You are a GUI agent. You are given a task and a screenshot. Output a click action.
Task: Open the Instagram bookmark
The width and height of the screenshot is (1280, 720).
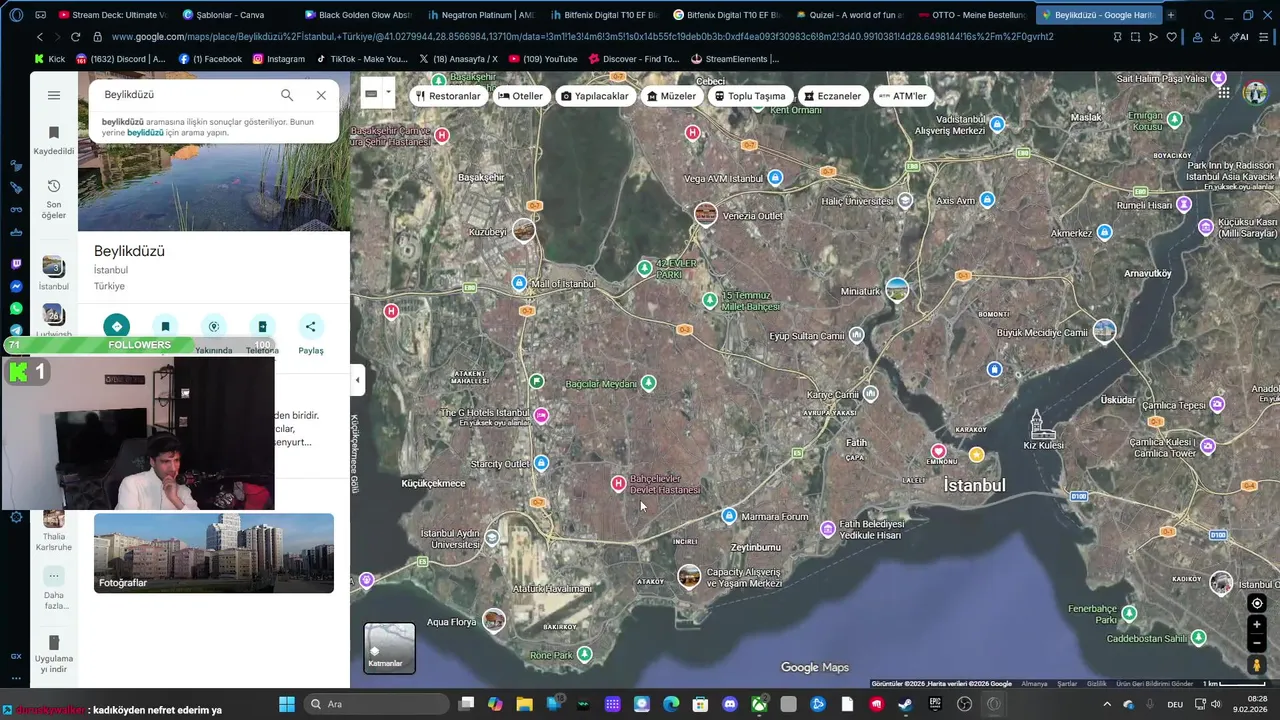(x=278, y=59)
